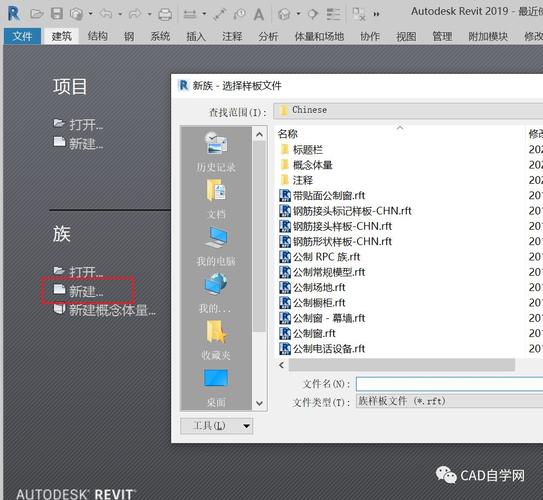Select file 钢筋形状样板-CHN.rft
This screenshot has height=500, width=543.
[336, 241]
